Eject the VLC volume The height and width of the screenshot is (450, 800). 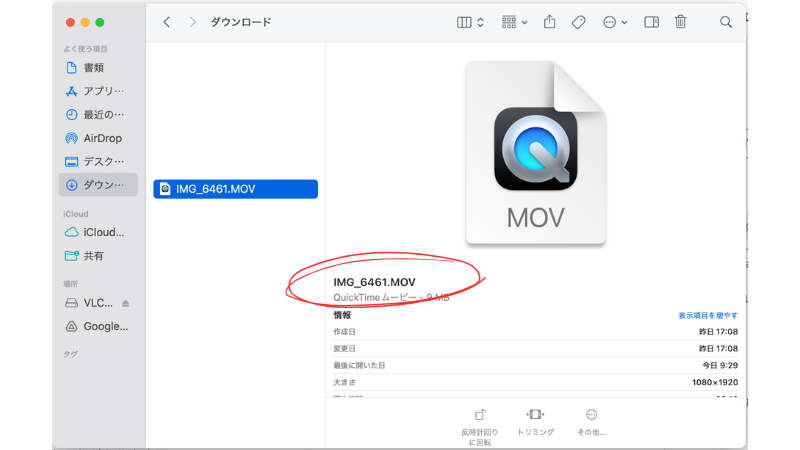coord(126,304)
